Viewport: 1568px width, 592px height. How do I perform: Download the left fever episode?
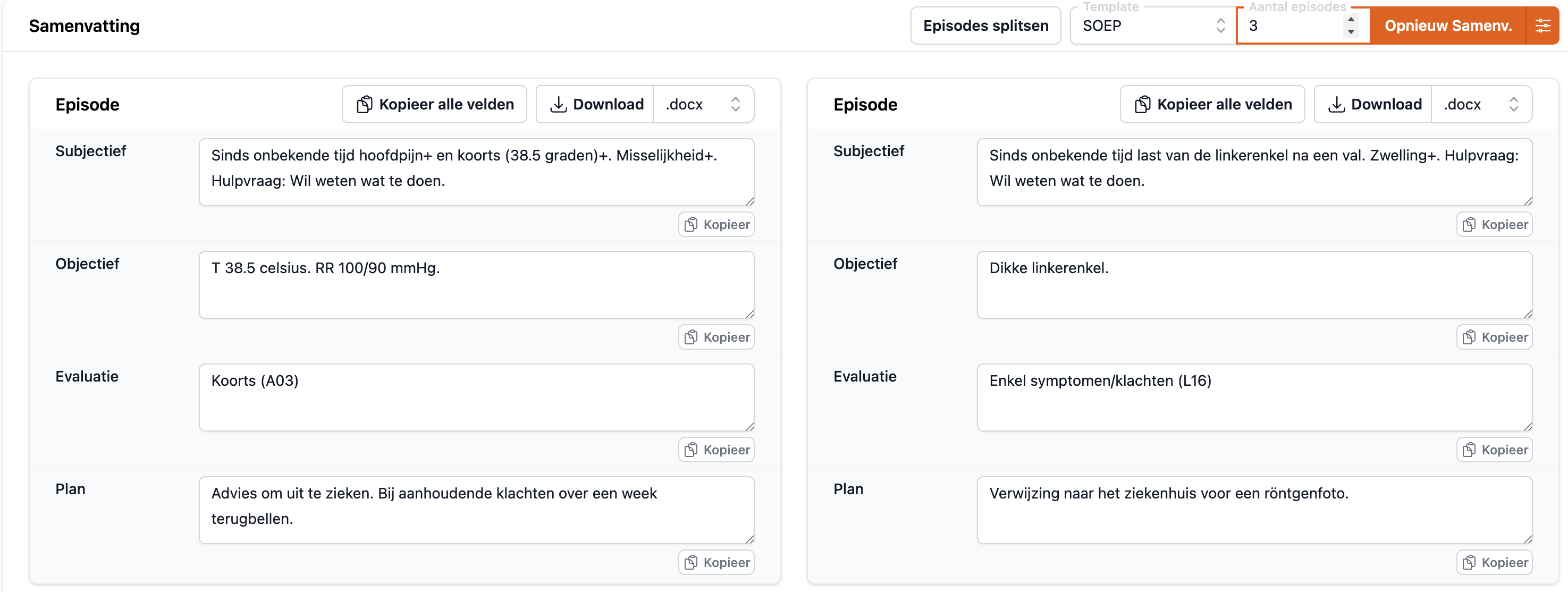point(595,104)
